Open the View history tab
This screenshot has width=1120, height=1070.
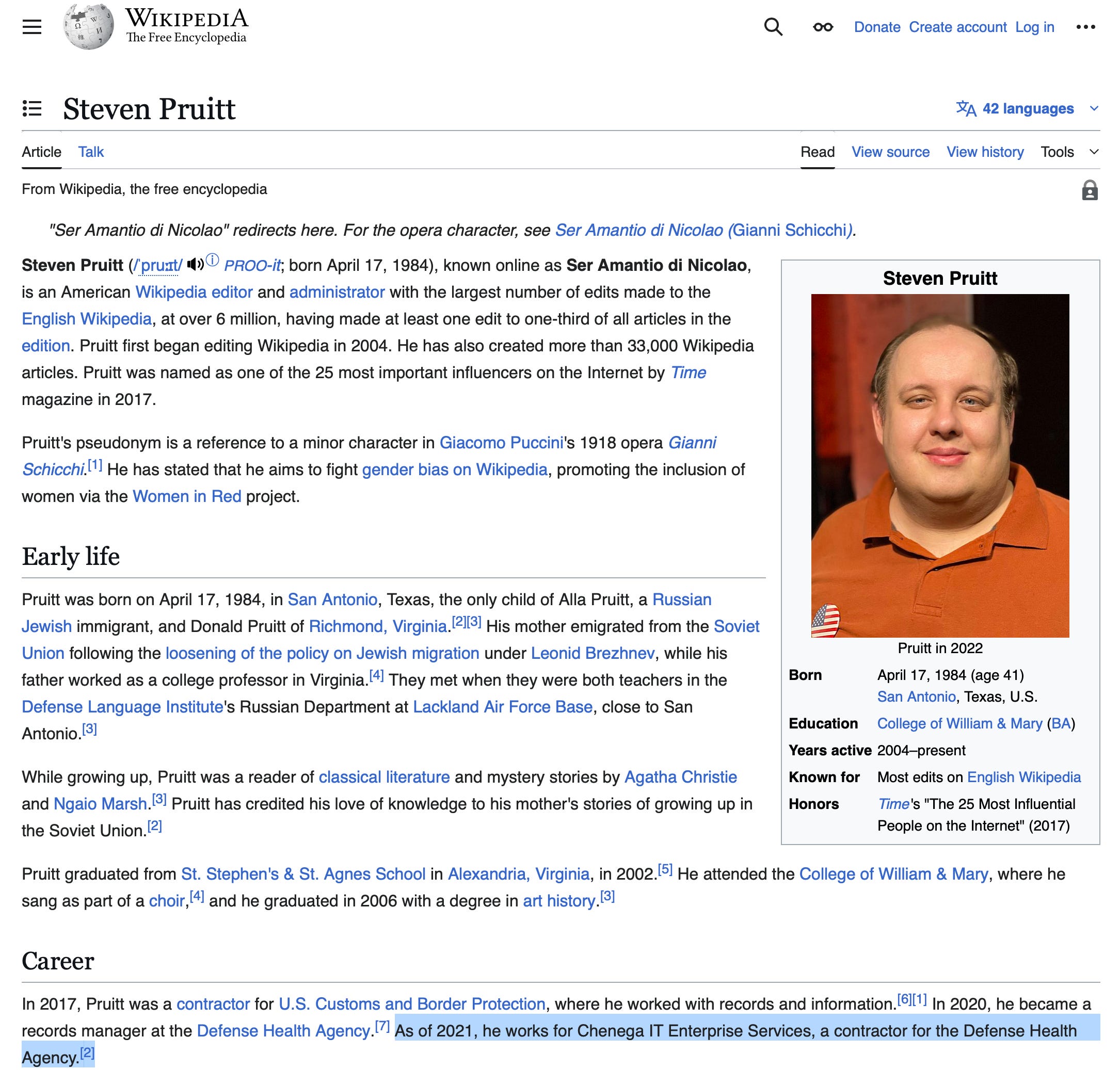click(984, 152)
